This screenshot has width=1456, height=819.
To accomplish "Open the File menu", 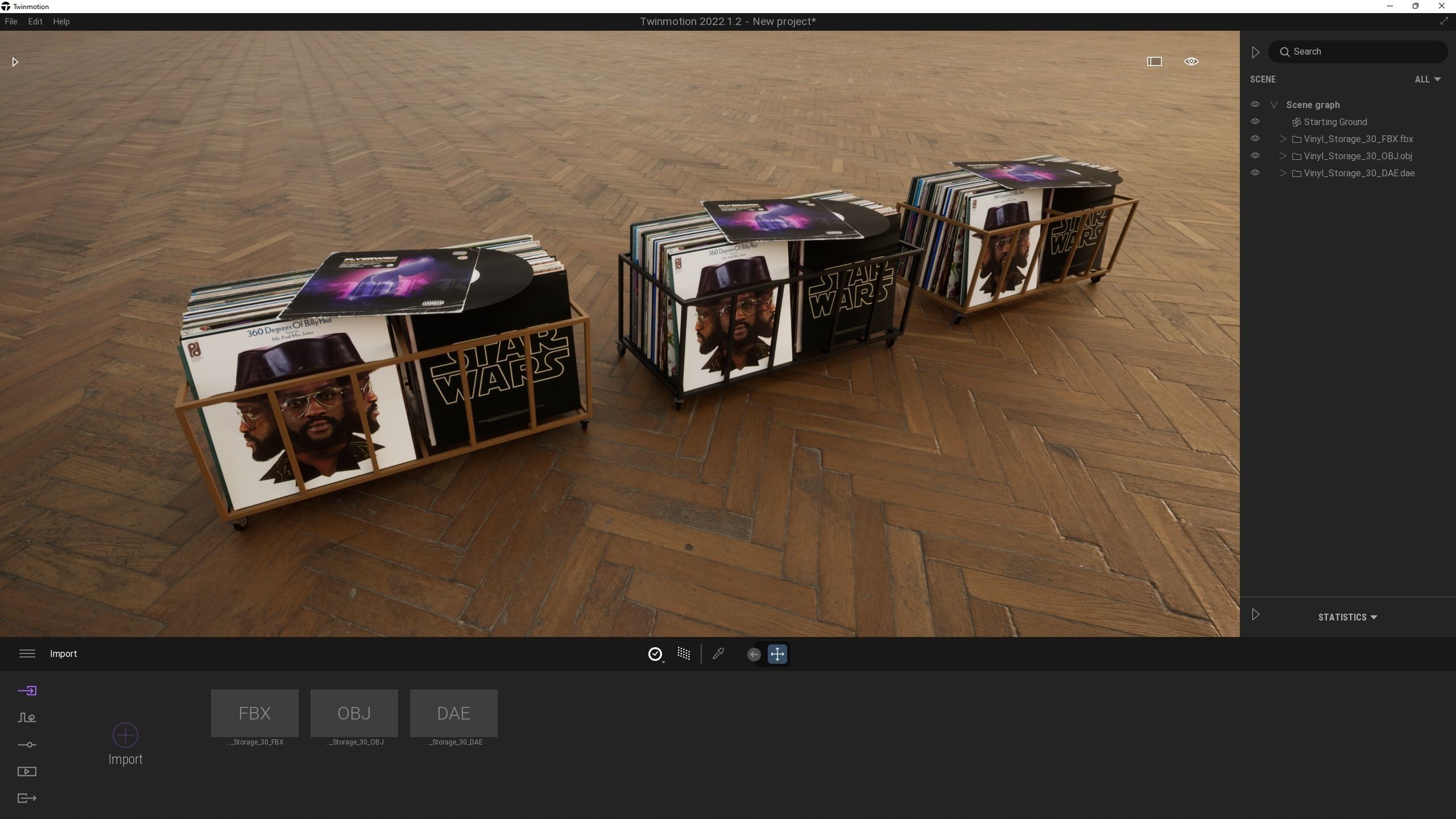I will (x=11, y=22).
